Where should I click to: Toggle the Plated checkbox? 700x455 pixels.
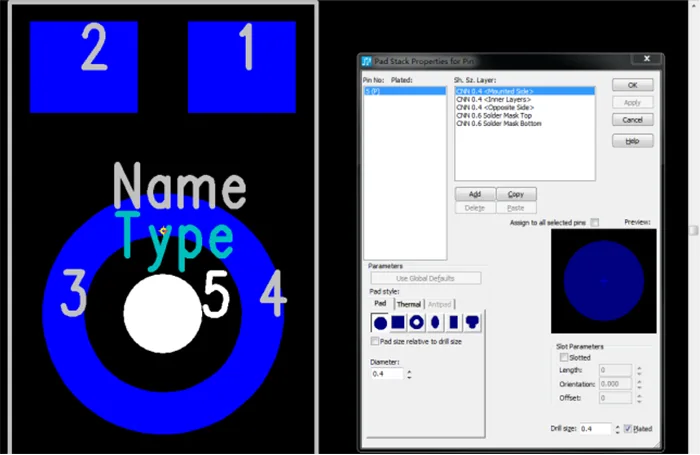[x=628, y=428]
